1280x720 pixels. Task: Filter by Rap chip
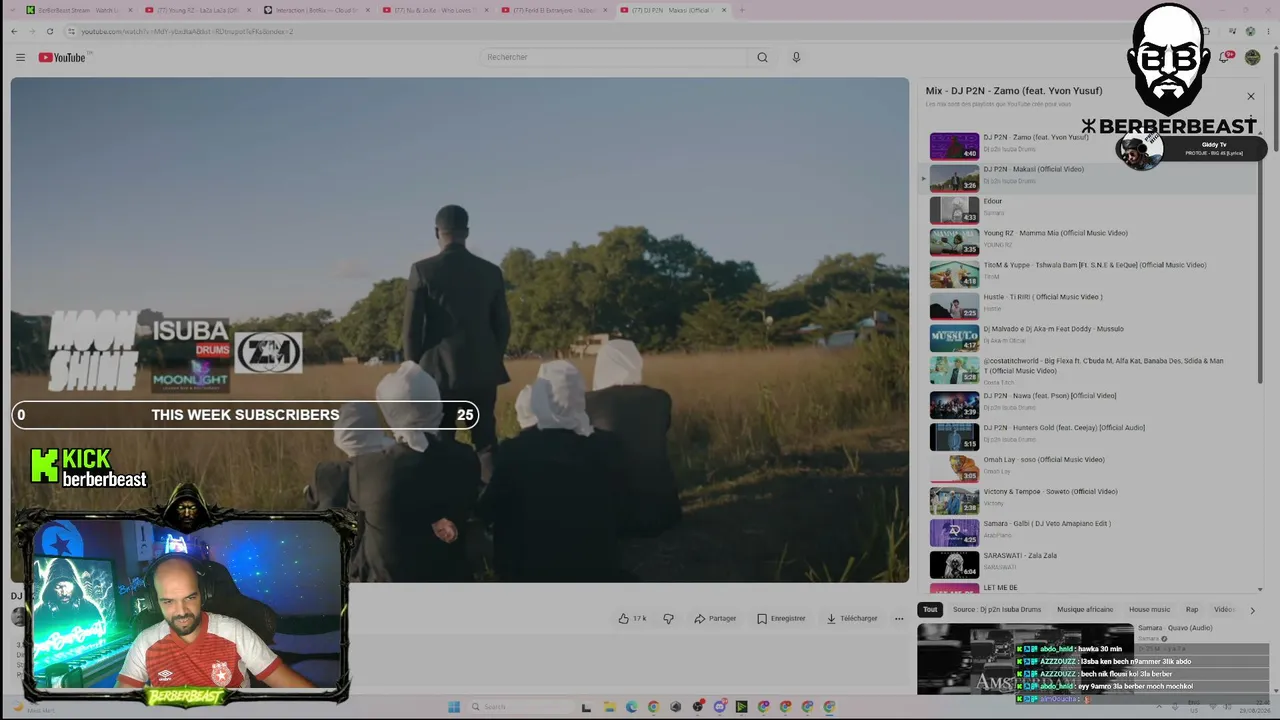point(1192,609)
